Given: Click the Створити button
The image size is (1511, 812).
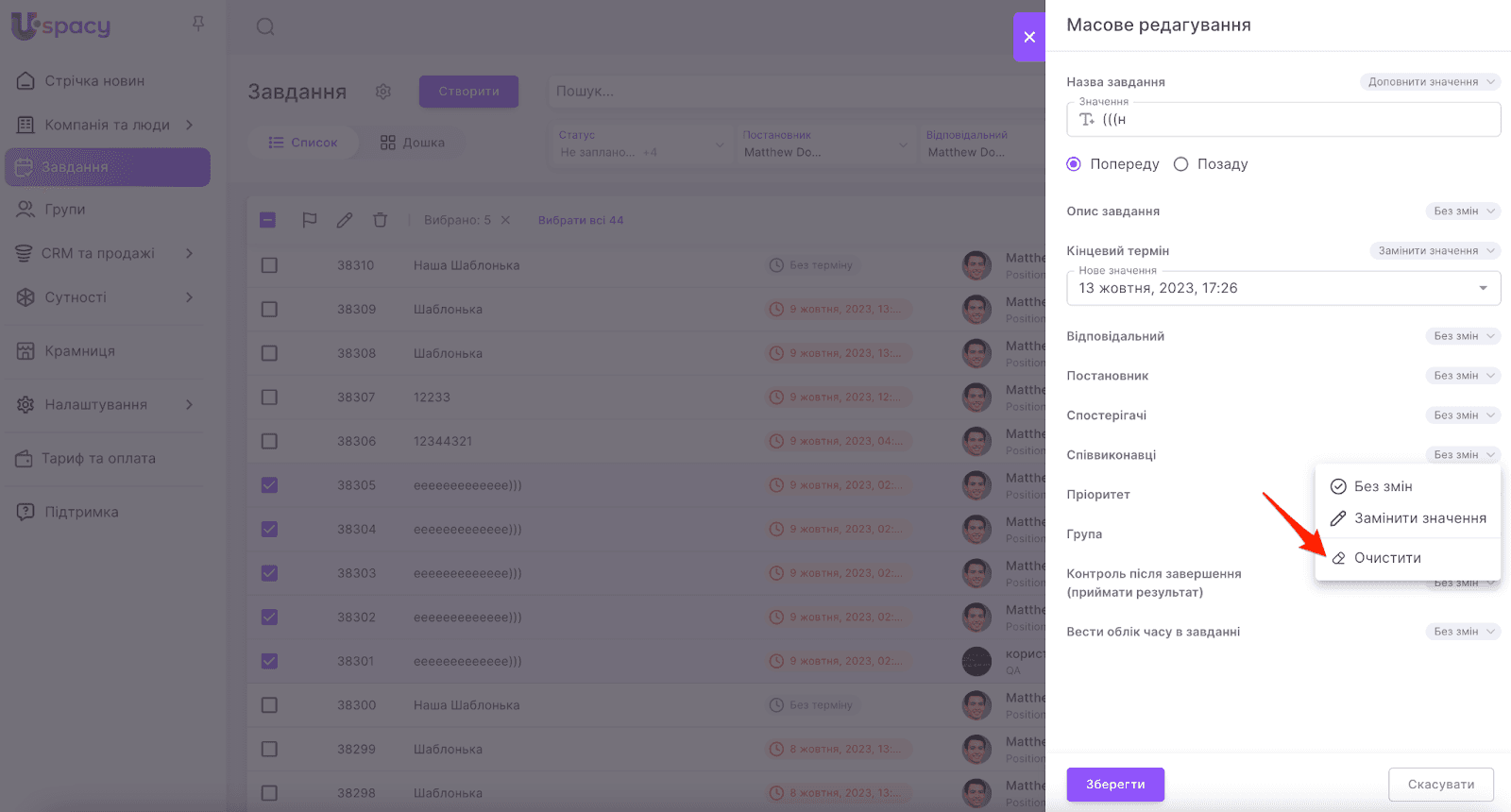Looking at the screenshot, I should click(469, 92).
